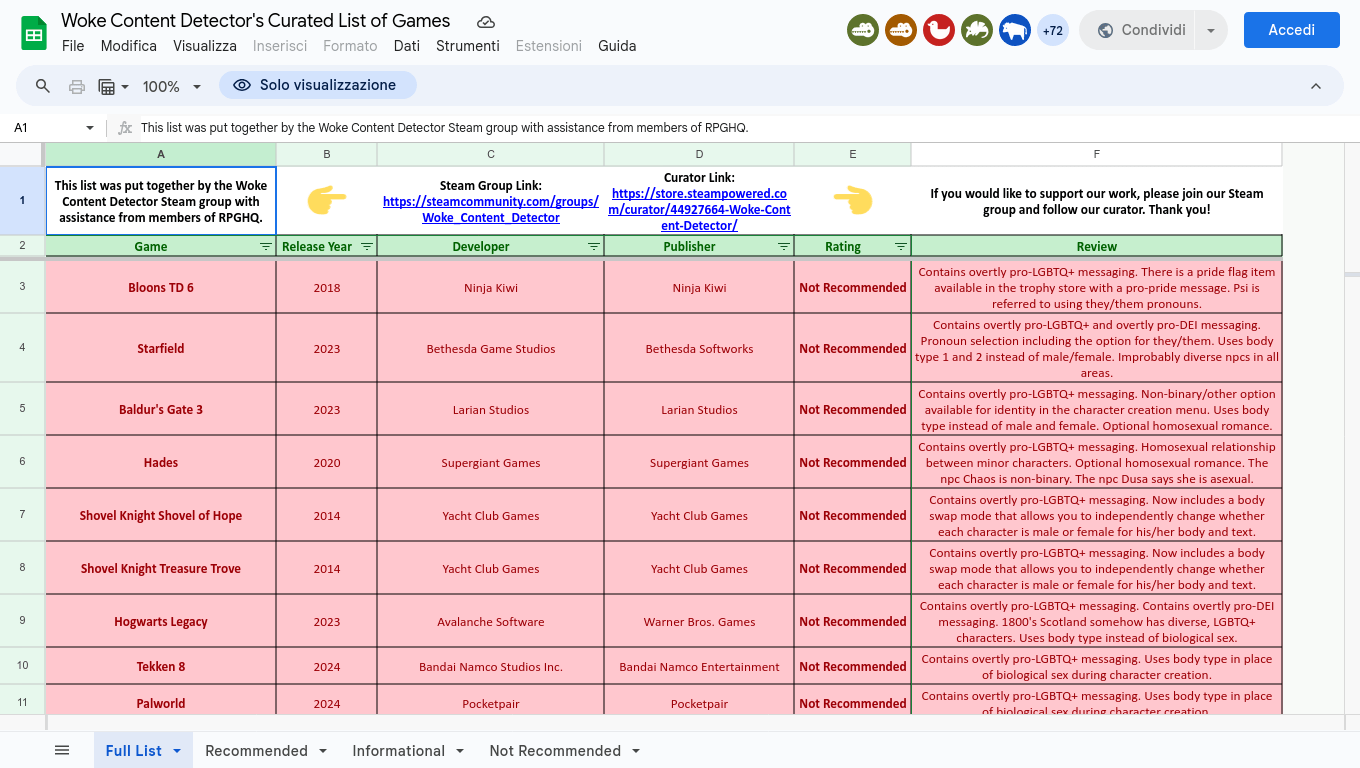Viewport: 1360px width, 768px height.
Task: Open the Visualizza menu
Action: (x=205, y=46)
